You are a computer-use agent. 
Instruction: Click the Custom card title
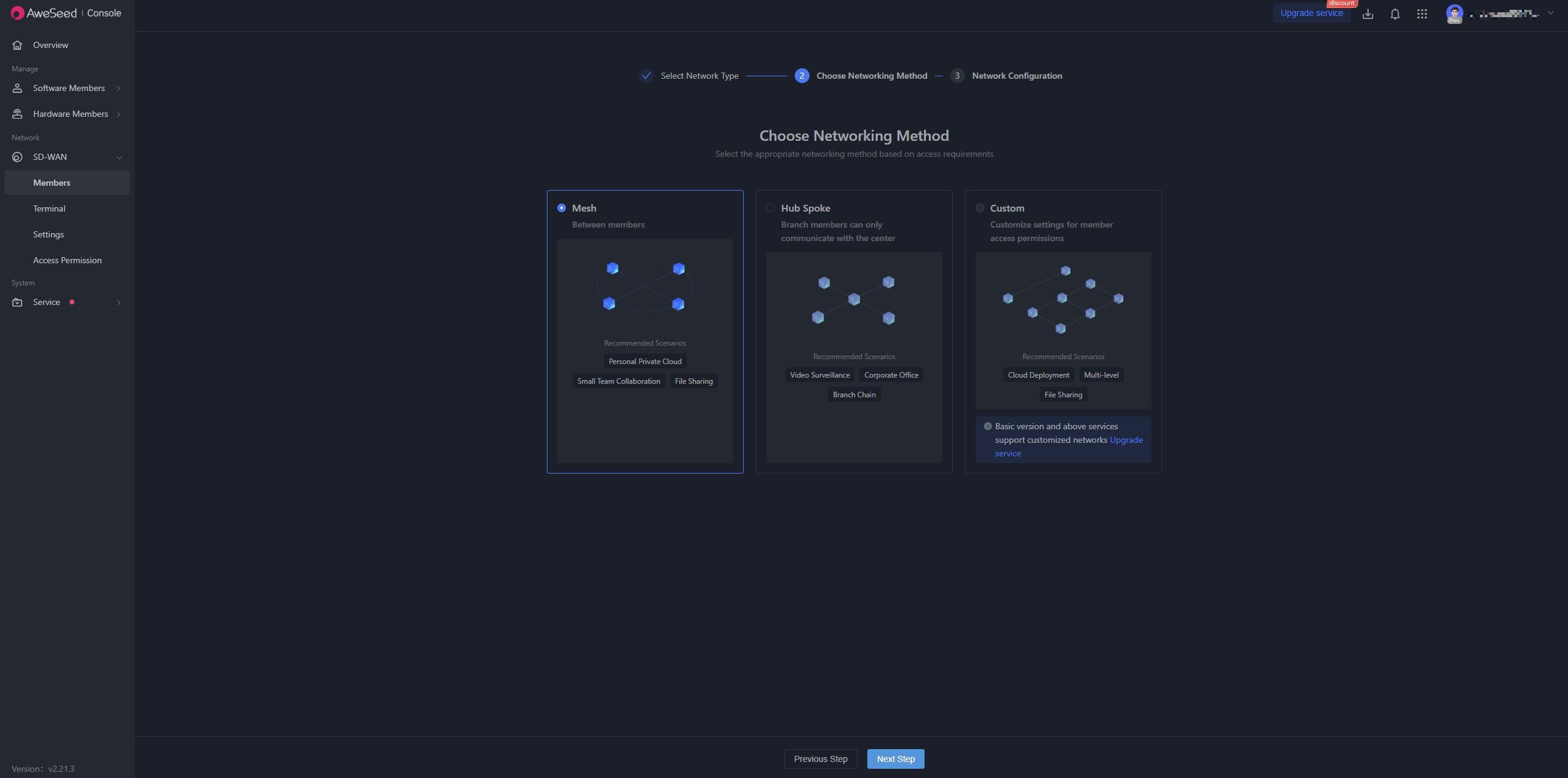coord(1007,208)
